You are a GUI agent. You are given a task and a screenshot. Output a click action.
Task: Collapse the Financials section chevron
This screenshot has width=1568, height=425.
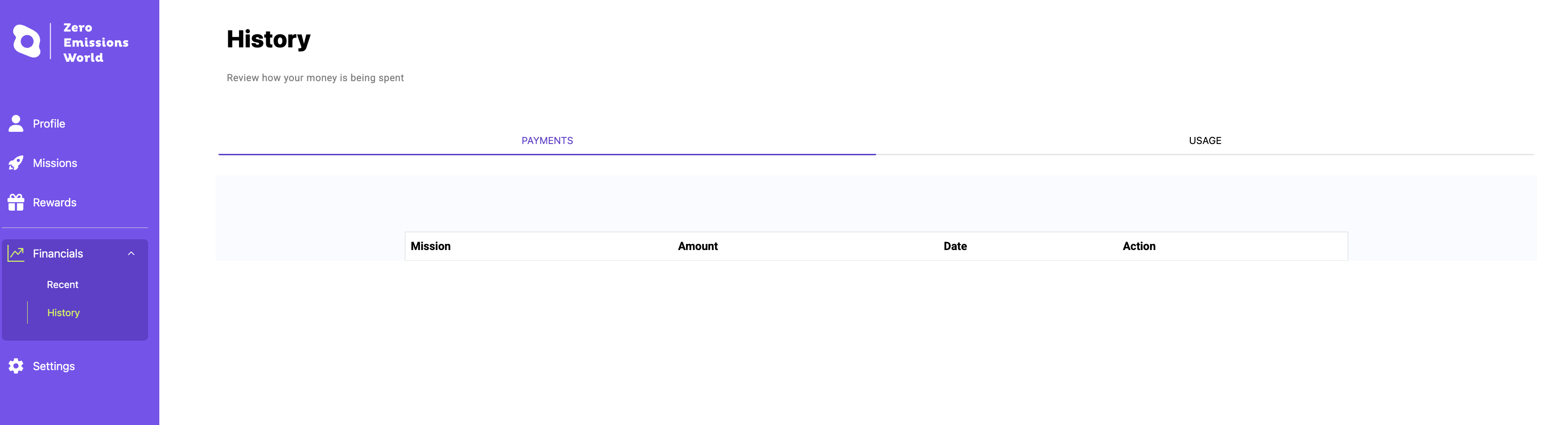(131, 254)
